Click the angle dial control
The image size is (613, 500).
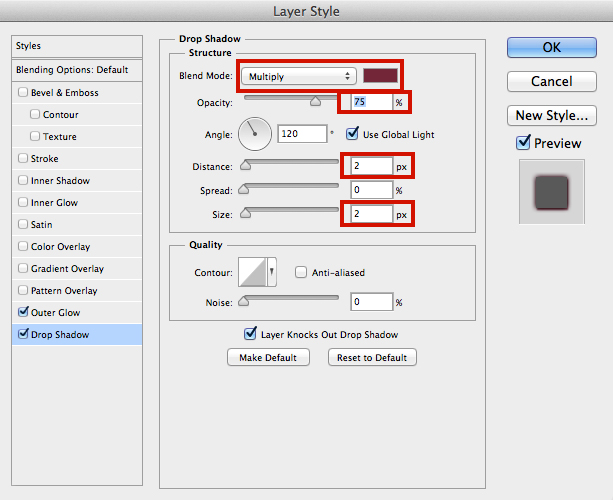254,133
